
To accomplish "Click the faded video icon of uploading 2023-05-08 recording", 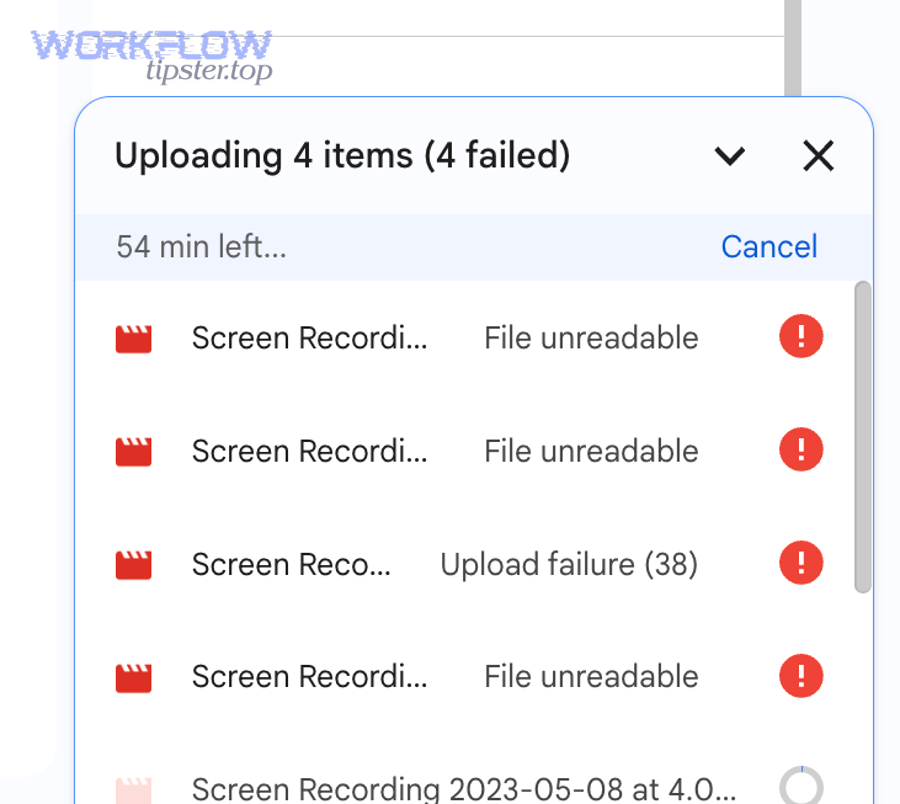I will tap(133, 789).
